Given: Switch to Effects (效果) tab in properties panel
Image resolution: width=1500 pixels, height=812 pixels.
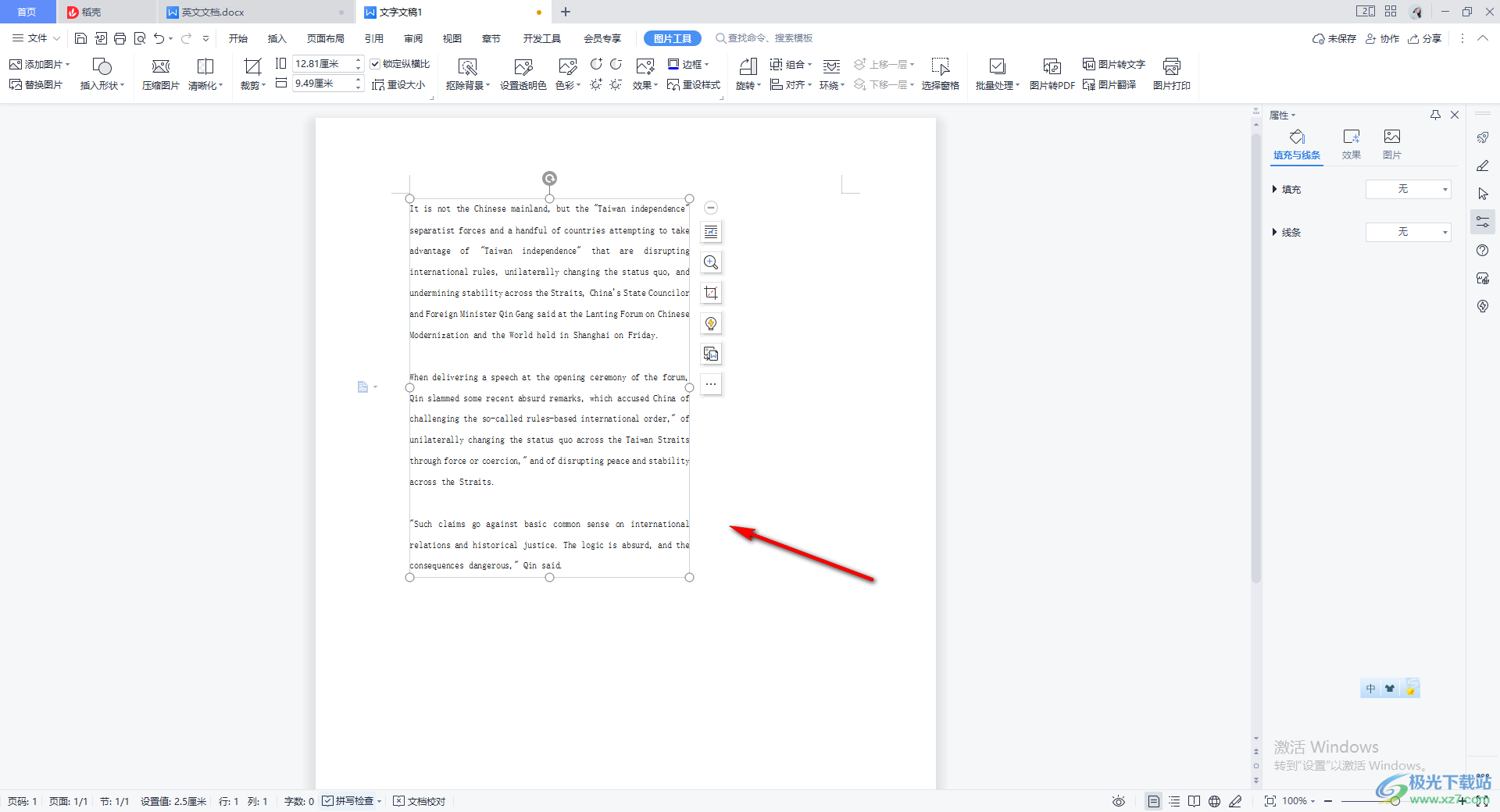Looking at the screenshot, I should click(x=1352, y=144).
